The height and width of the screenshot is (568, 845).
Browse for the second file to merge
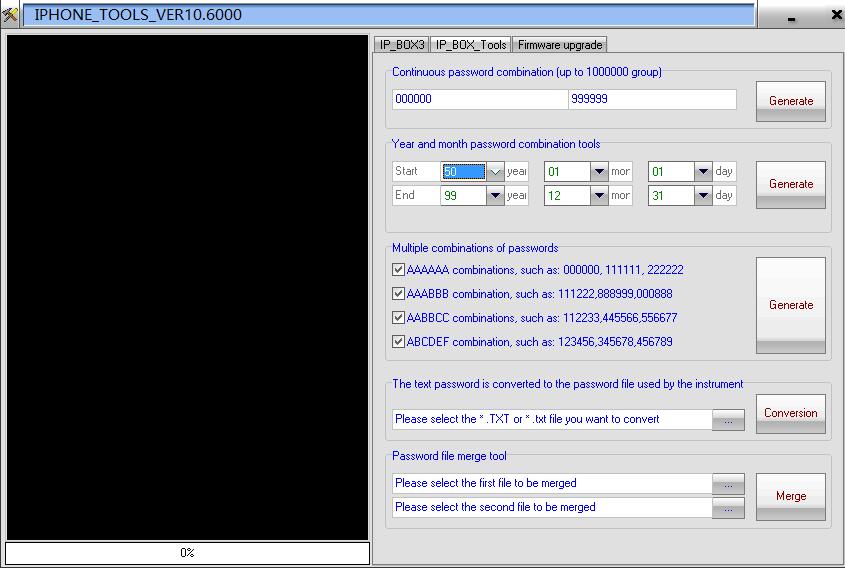728,508
